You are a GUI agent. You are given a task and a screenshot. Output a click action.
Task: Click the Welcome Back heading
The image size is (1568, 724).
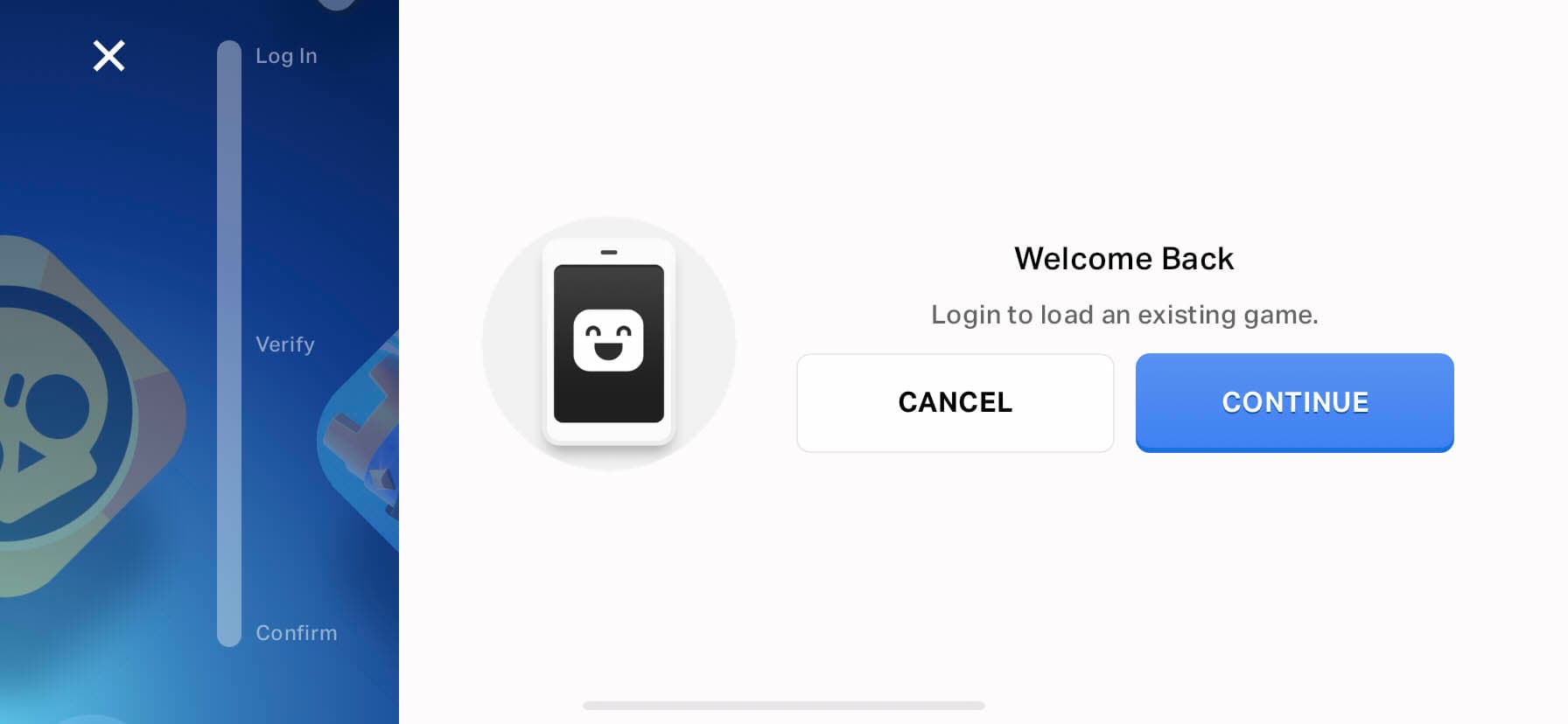pos(1124,259)
